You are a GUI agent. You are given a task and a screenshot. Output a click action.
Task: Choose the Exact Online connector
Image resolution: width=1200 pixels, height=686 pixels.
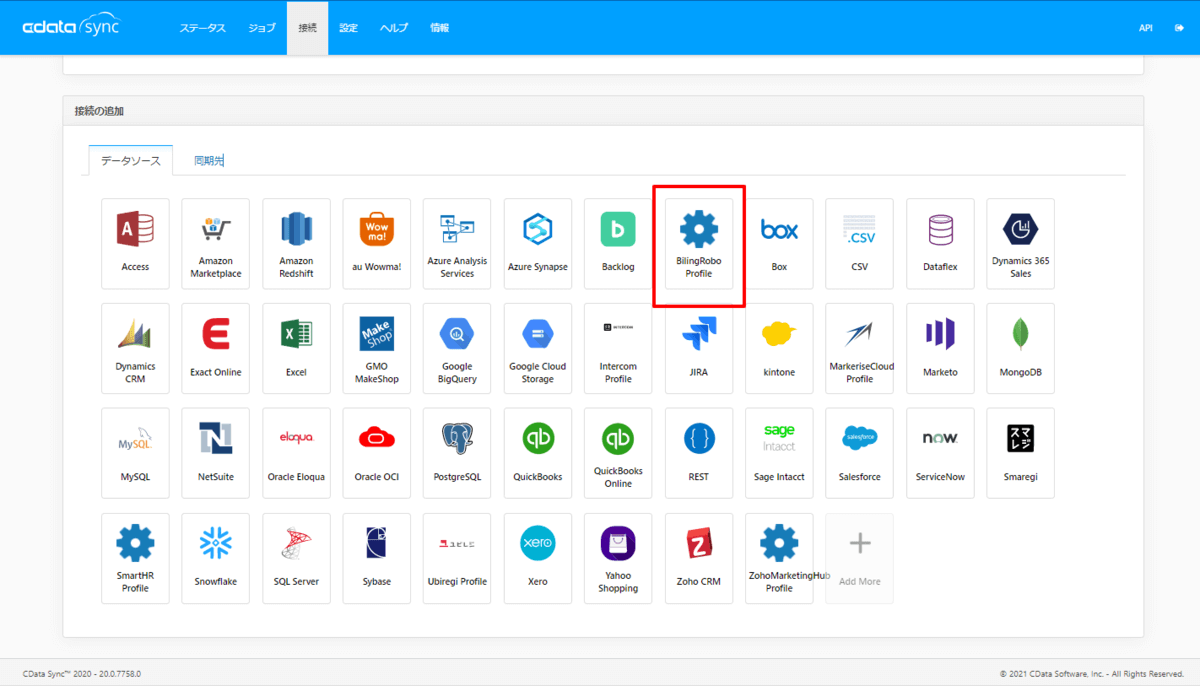(215, 348)
